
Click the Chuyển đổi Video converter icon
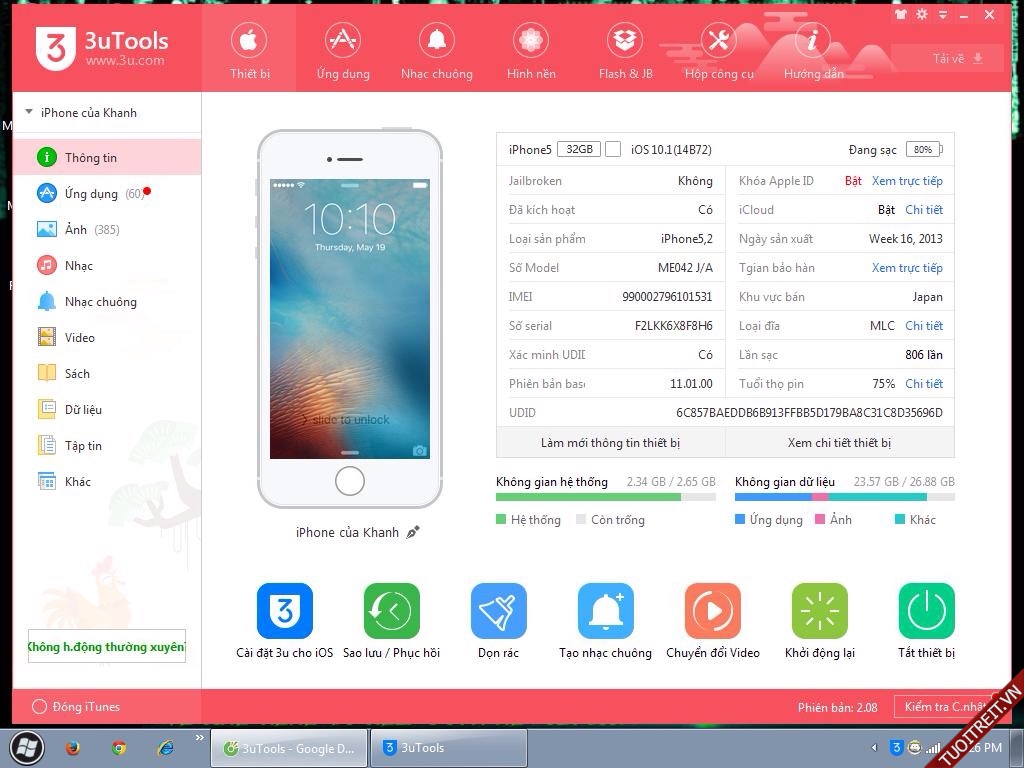tap(712, 611)
